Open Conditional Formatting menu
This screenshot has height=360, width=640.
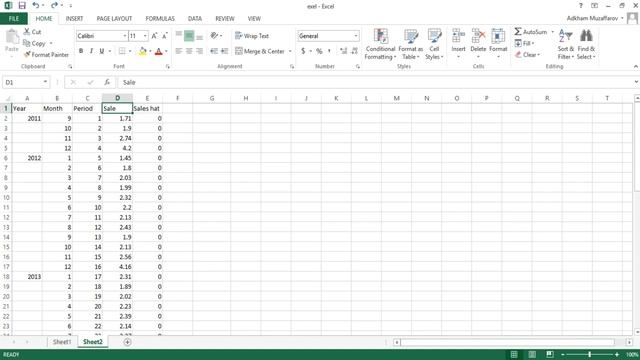click(x=380, y=44)
